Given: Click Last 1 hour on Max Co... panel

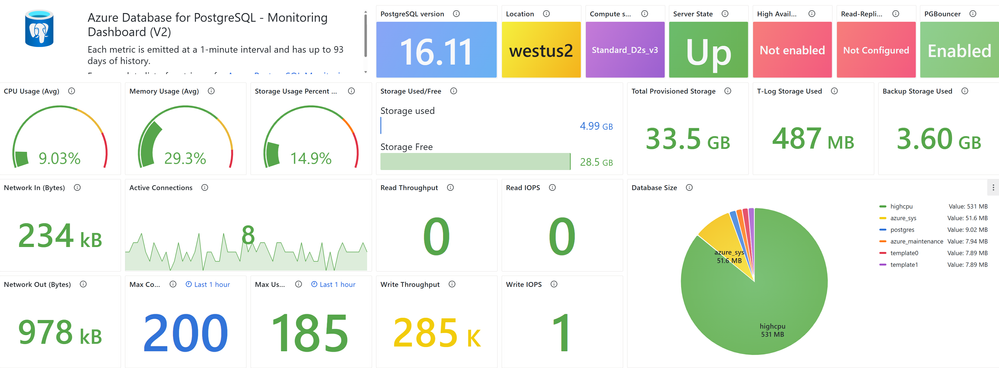Looking at the screenshot, I should coord(208,285).
